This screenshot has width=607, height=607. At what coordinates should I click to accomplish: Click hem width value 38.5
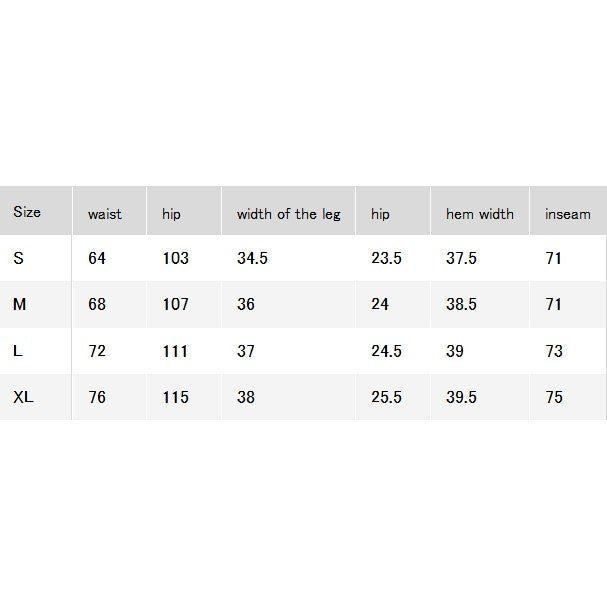pyautogui.click(x=461, y=304)
